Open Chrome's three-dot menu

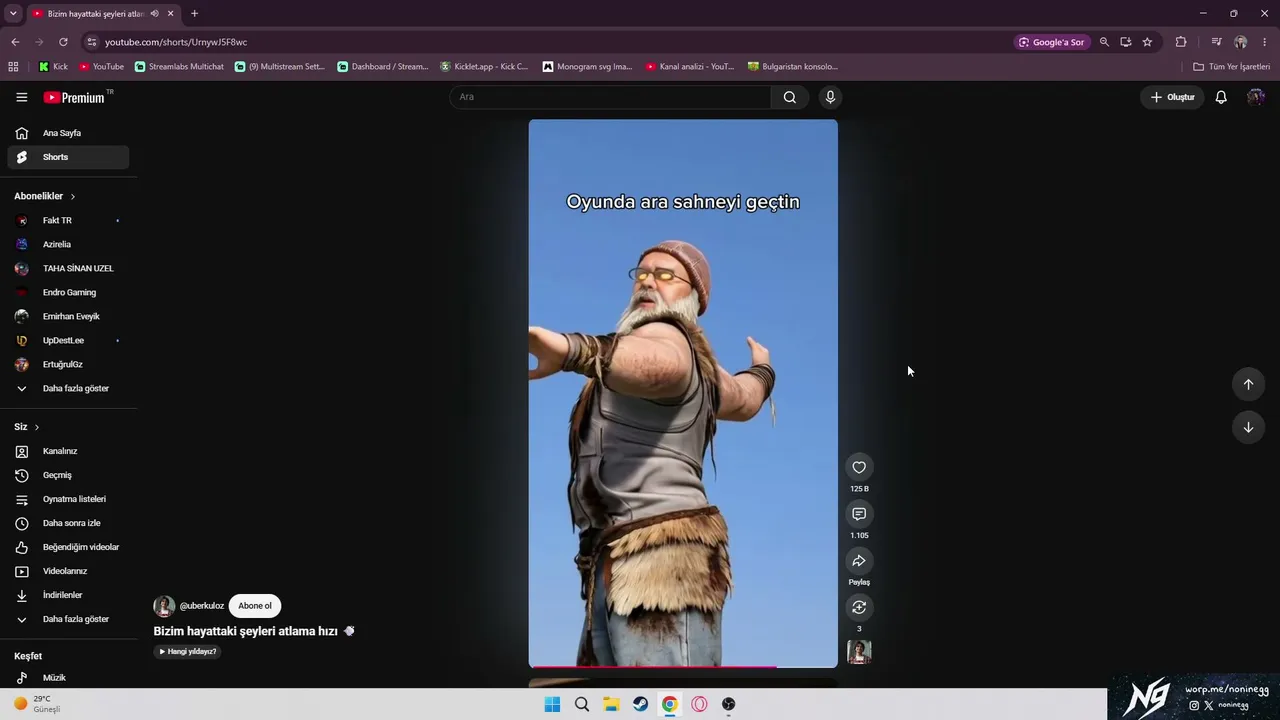point(1265,42)
